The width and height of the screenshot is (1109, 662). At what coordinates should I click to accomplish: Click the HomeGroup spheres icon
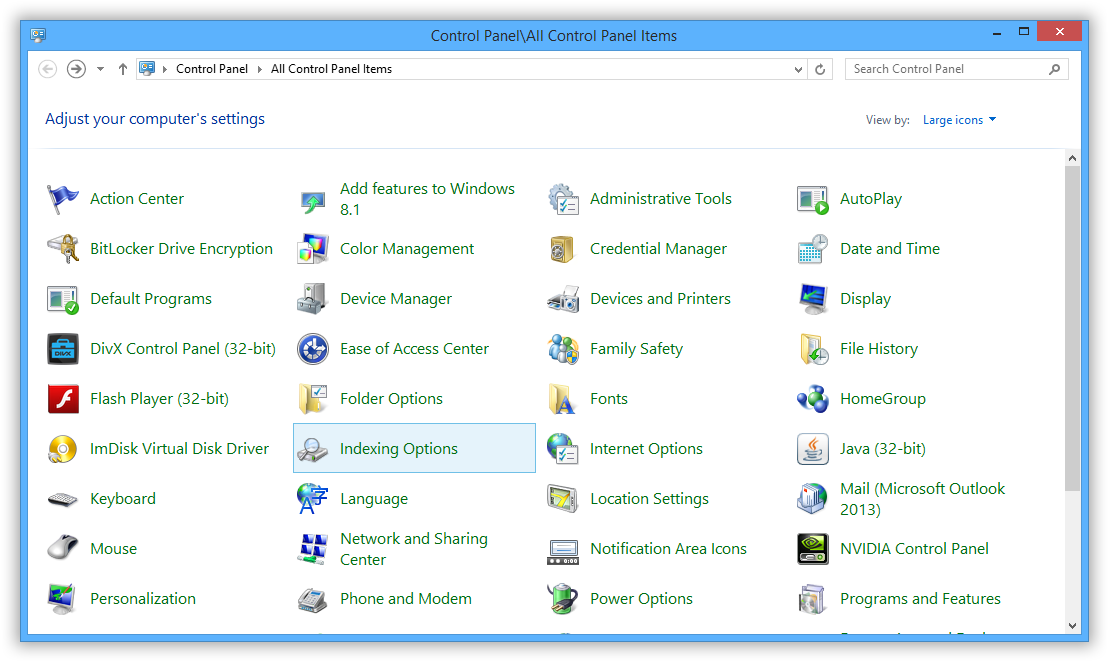click(813, 399)
